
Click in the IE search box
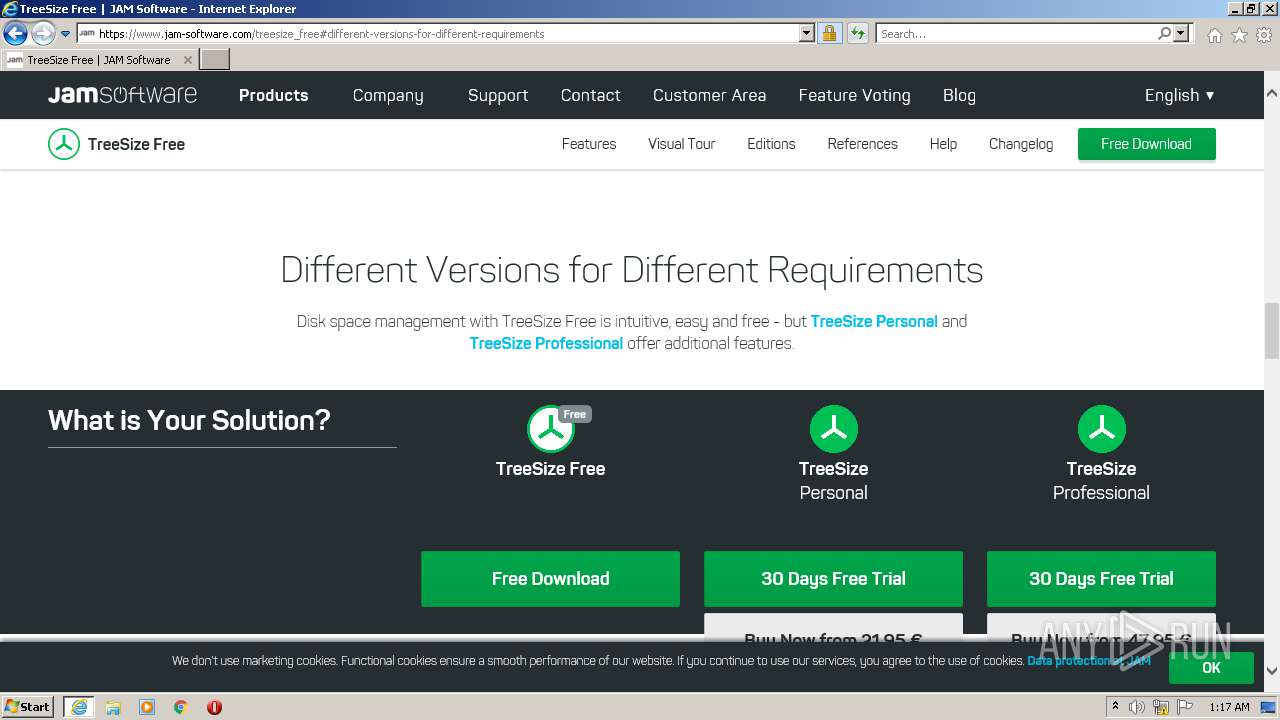(1015, 33)
